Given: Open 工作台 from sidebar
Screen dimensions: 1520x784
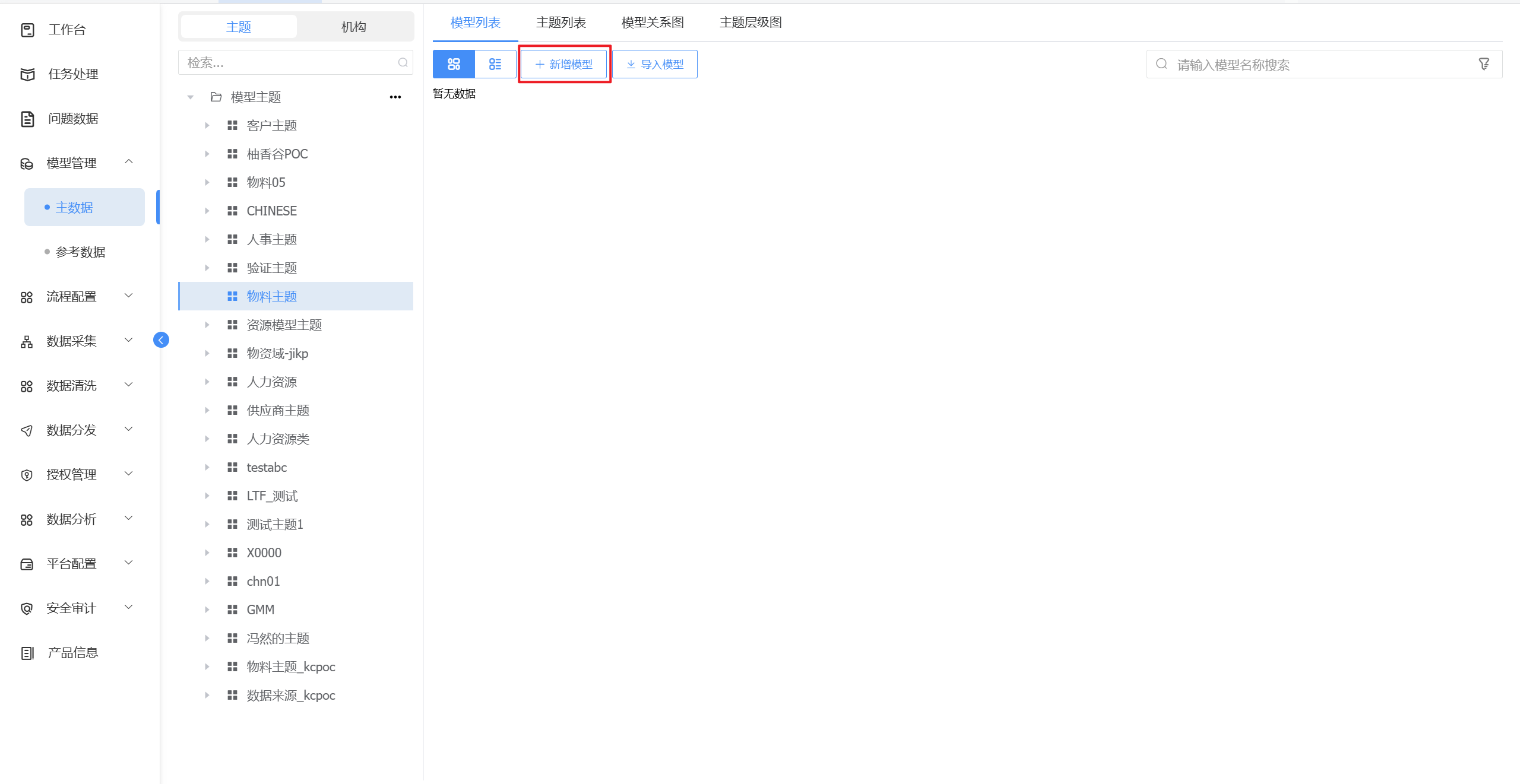Looking at the screenshot, I should click(66, 30).
